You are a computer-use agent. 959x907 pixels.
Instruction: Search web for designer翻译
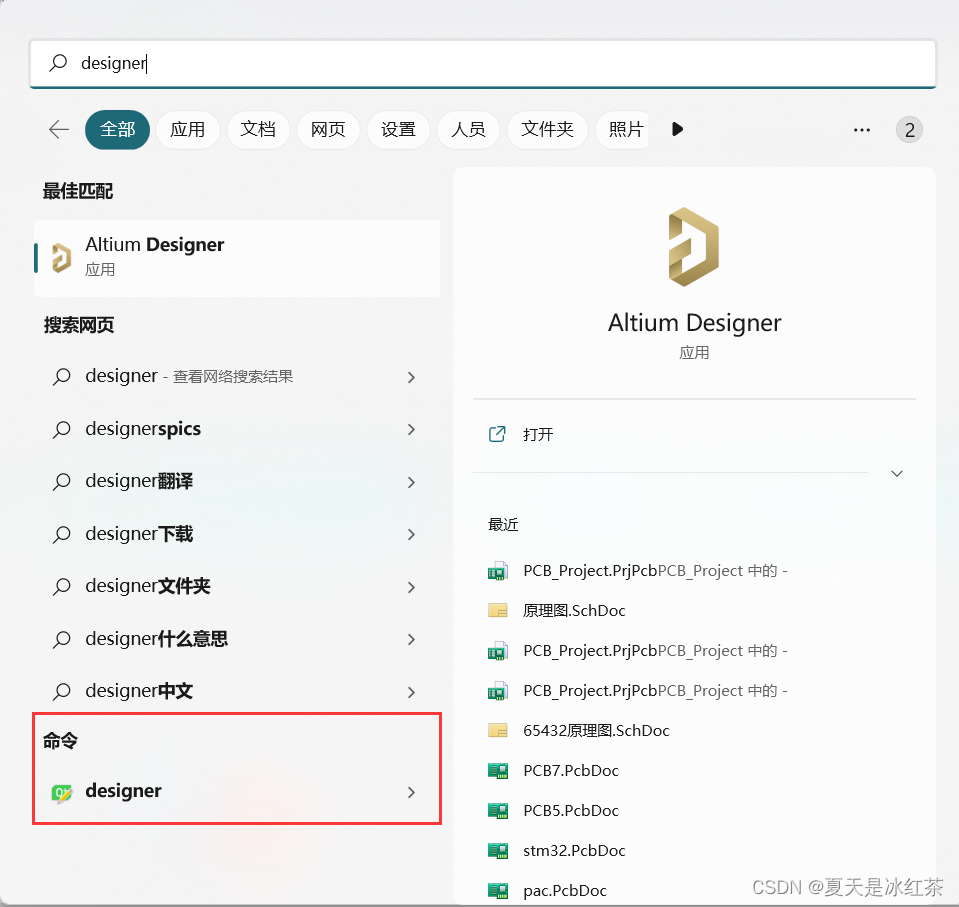[237, 482]
